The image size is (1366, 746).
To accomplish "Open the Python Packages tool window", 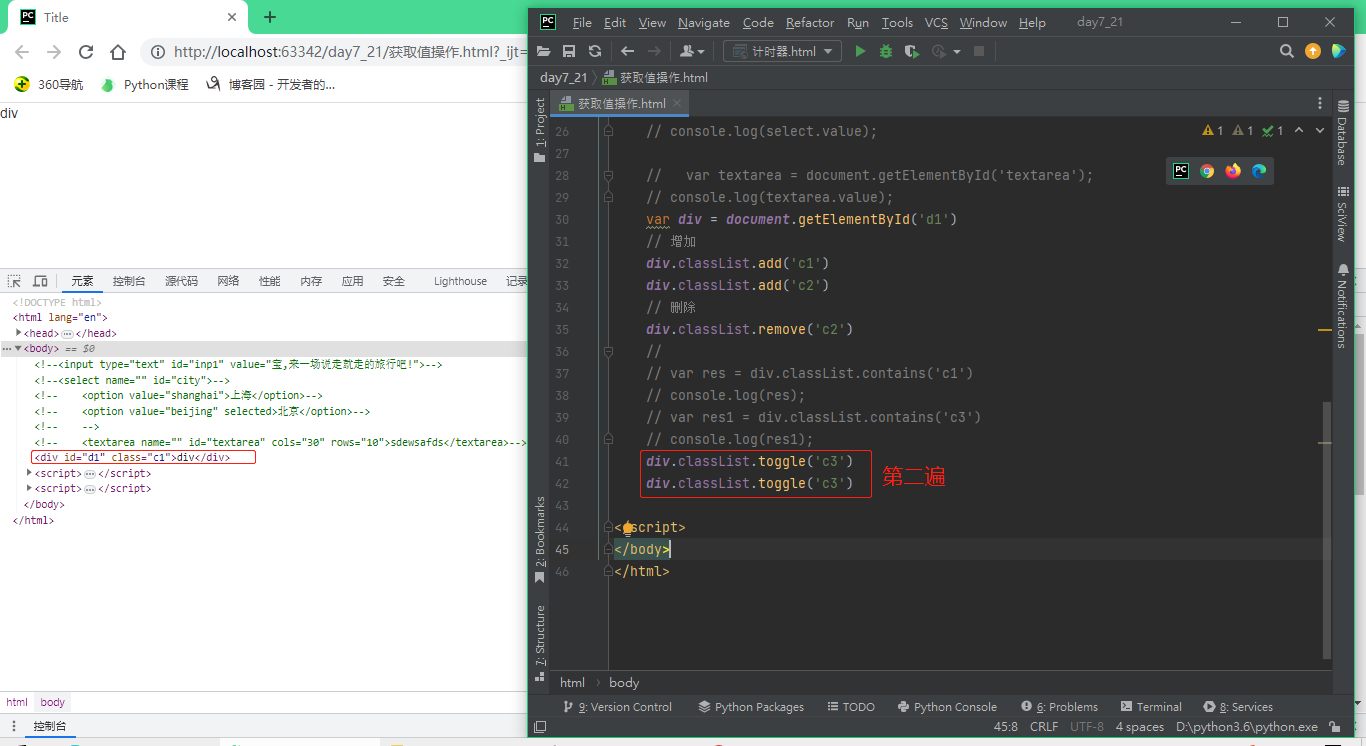I will coord(751,707).
